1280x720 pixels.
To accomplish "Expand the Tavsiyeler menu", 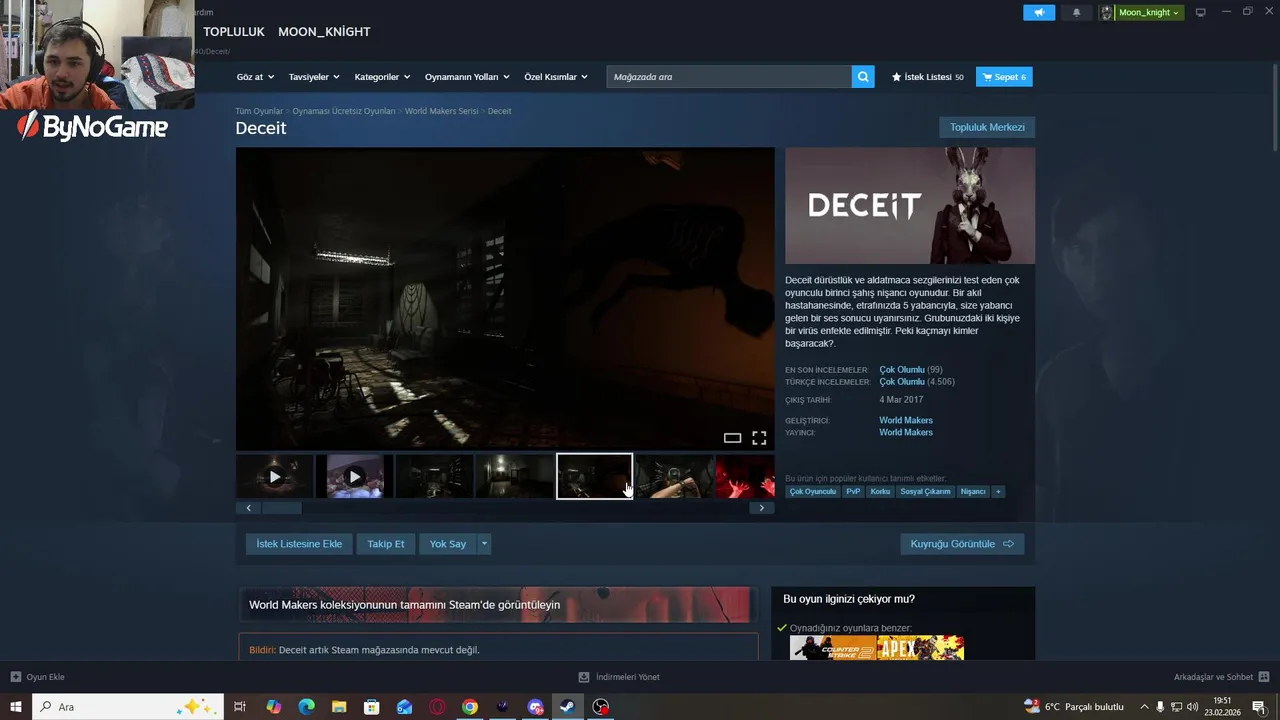I will pos(314,77).
